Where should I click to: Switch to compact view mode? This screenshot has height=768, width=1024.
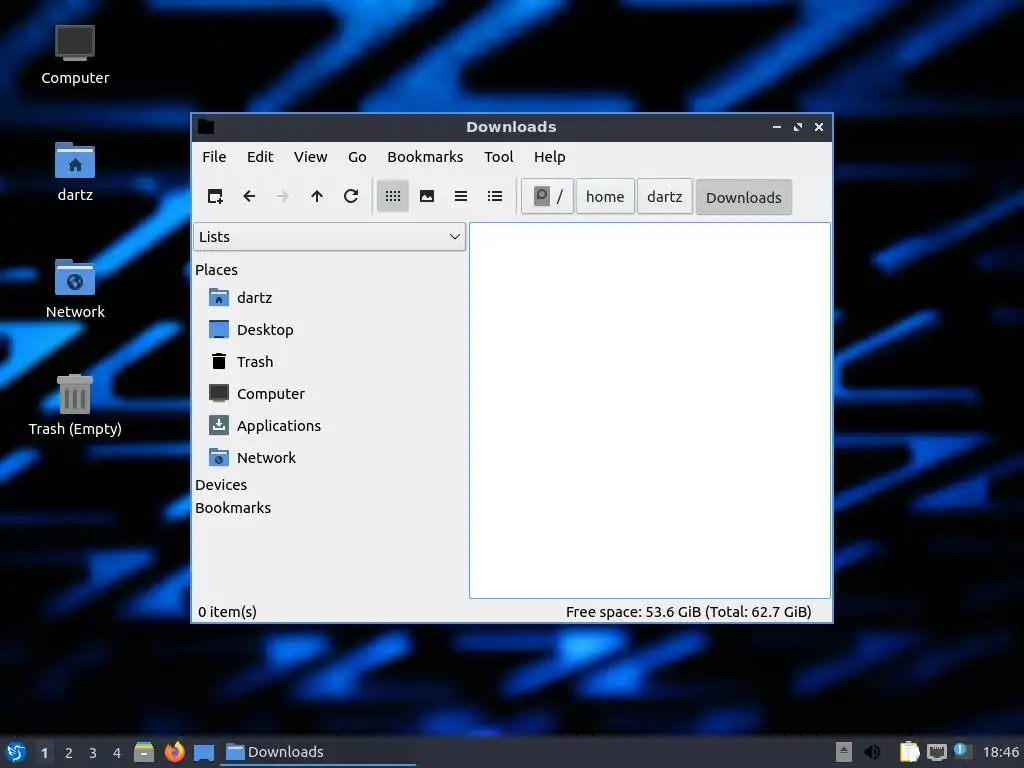point(460,197)
